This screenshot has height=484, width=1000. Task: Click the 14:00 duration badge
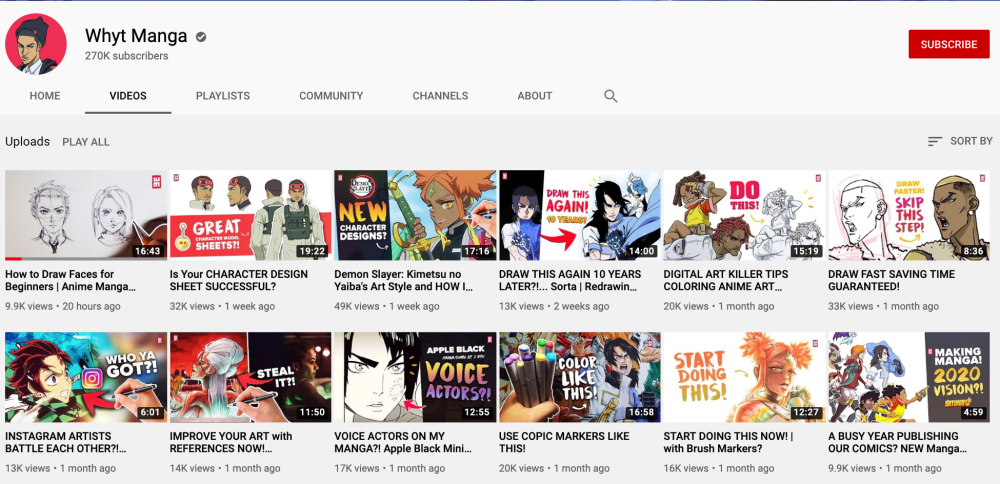[641, 251]
